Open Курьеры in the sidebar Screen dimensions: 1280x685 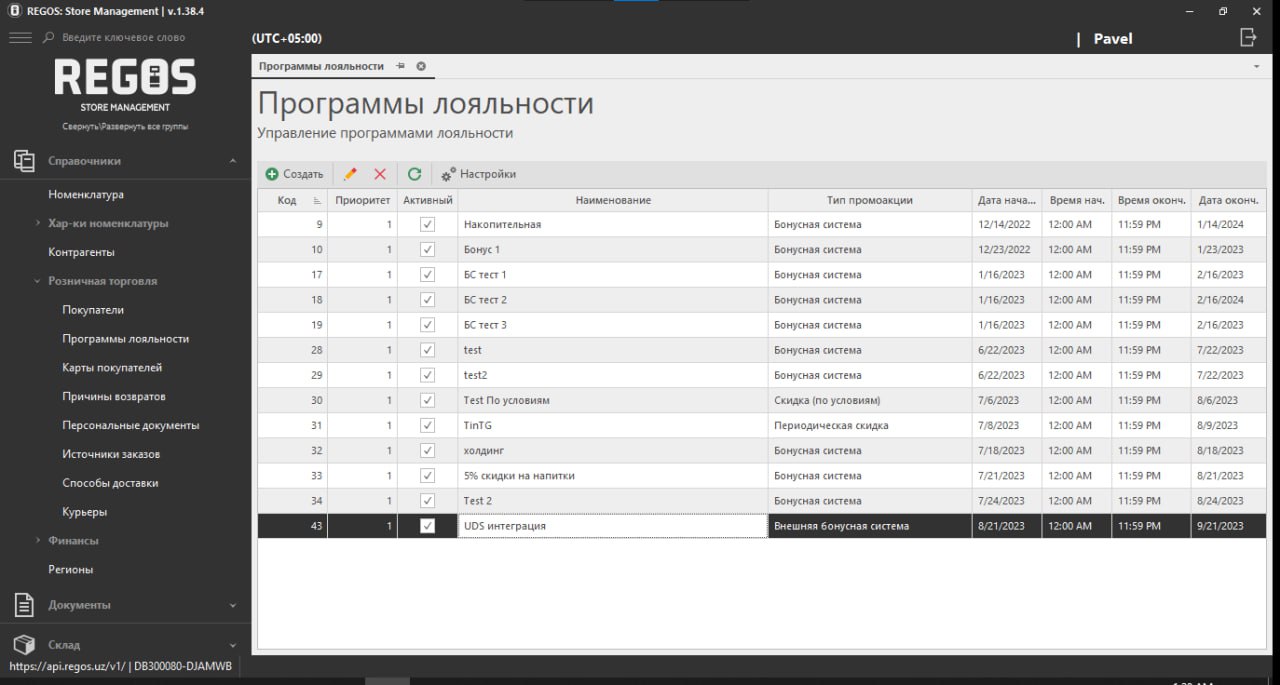[x=85, y=512]
